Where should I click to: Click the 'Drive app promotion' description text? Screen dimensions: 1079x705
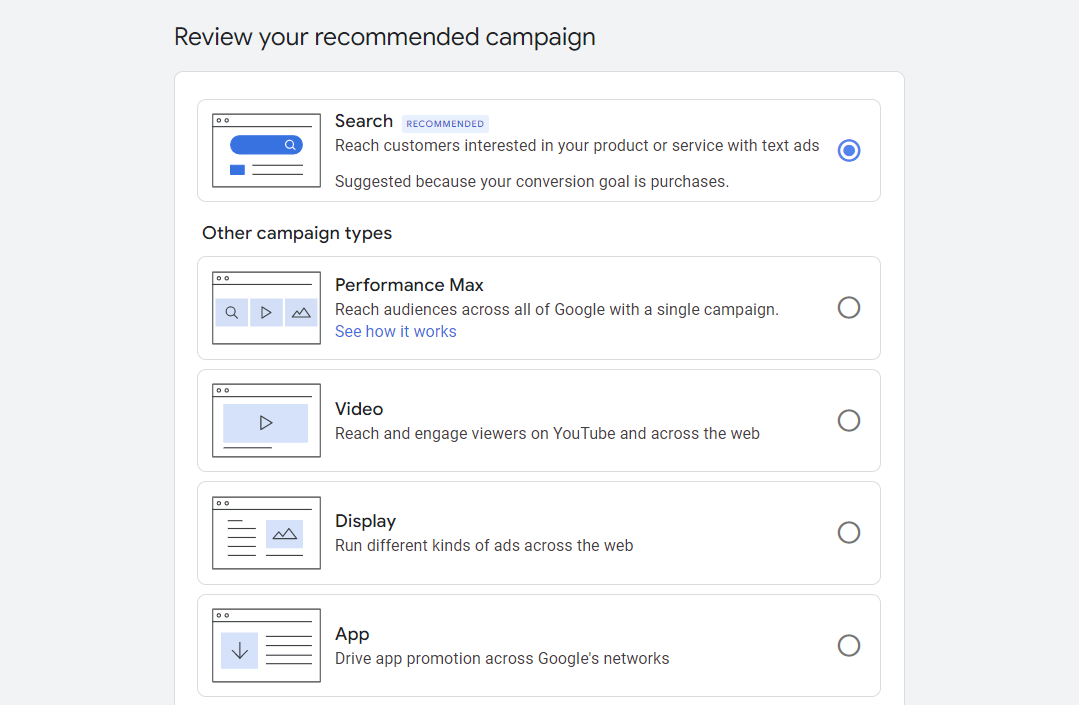click(x=502, y=659)
